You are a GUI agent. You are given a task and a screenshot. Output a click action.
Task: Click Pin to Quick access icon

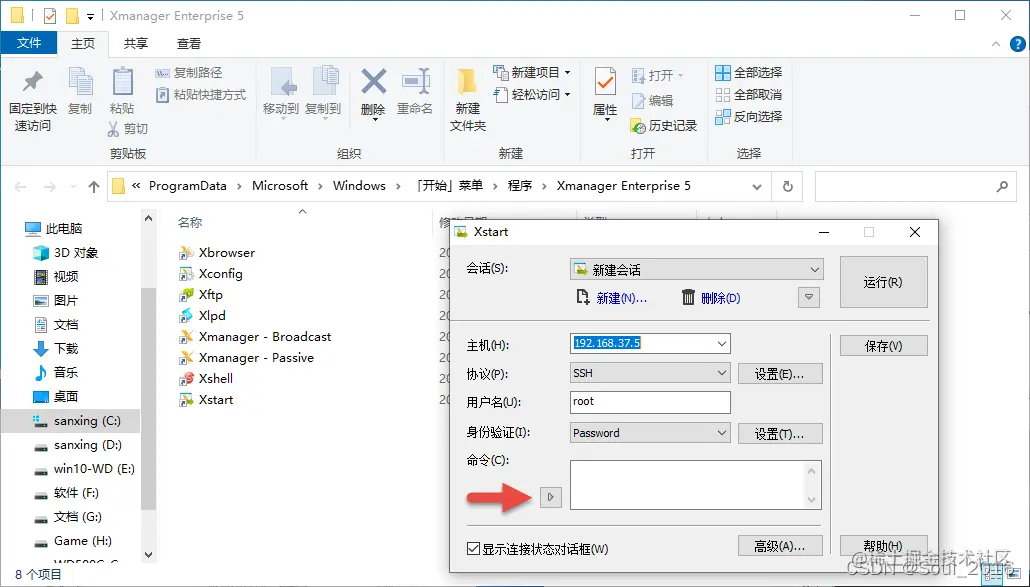click(32, 82)
